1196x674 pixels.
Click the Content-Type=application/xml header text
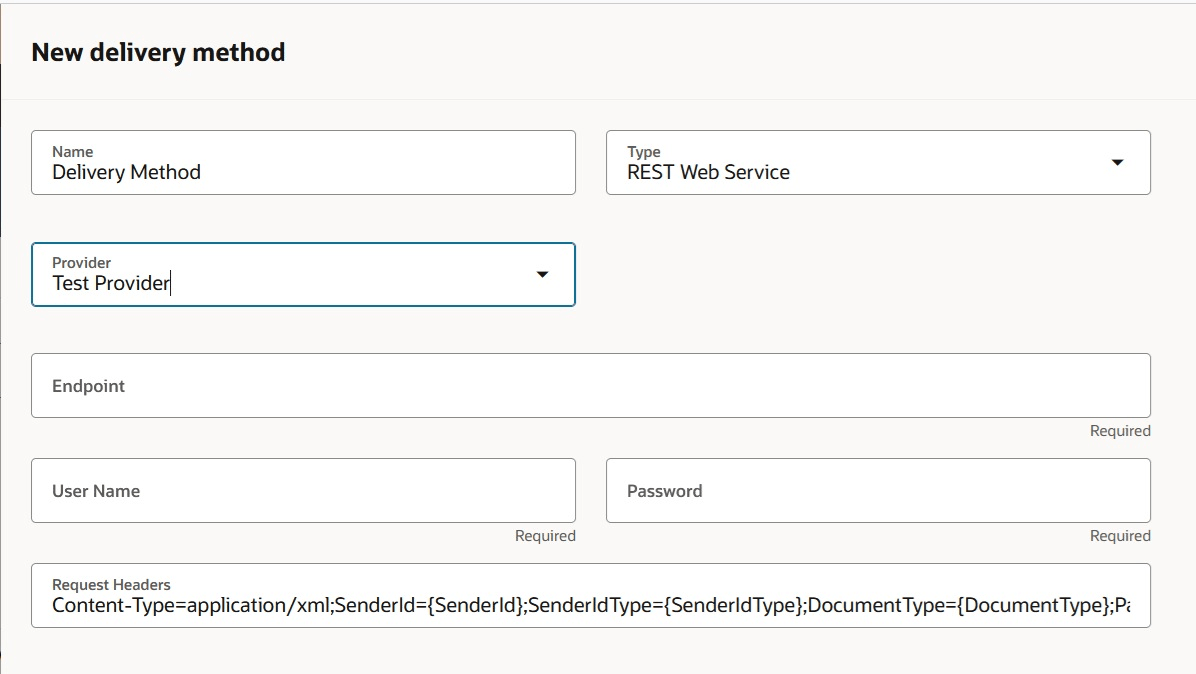pos(190,606)
